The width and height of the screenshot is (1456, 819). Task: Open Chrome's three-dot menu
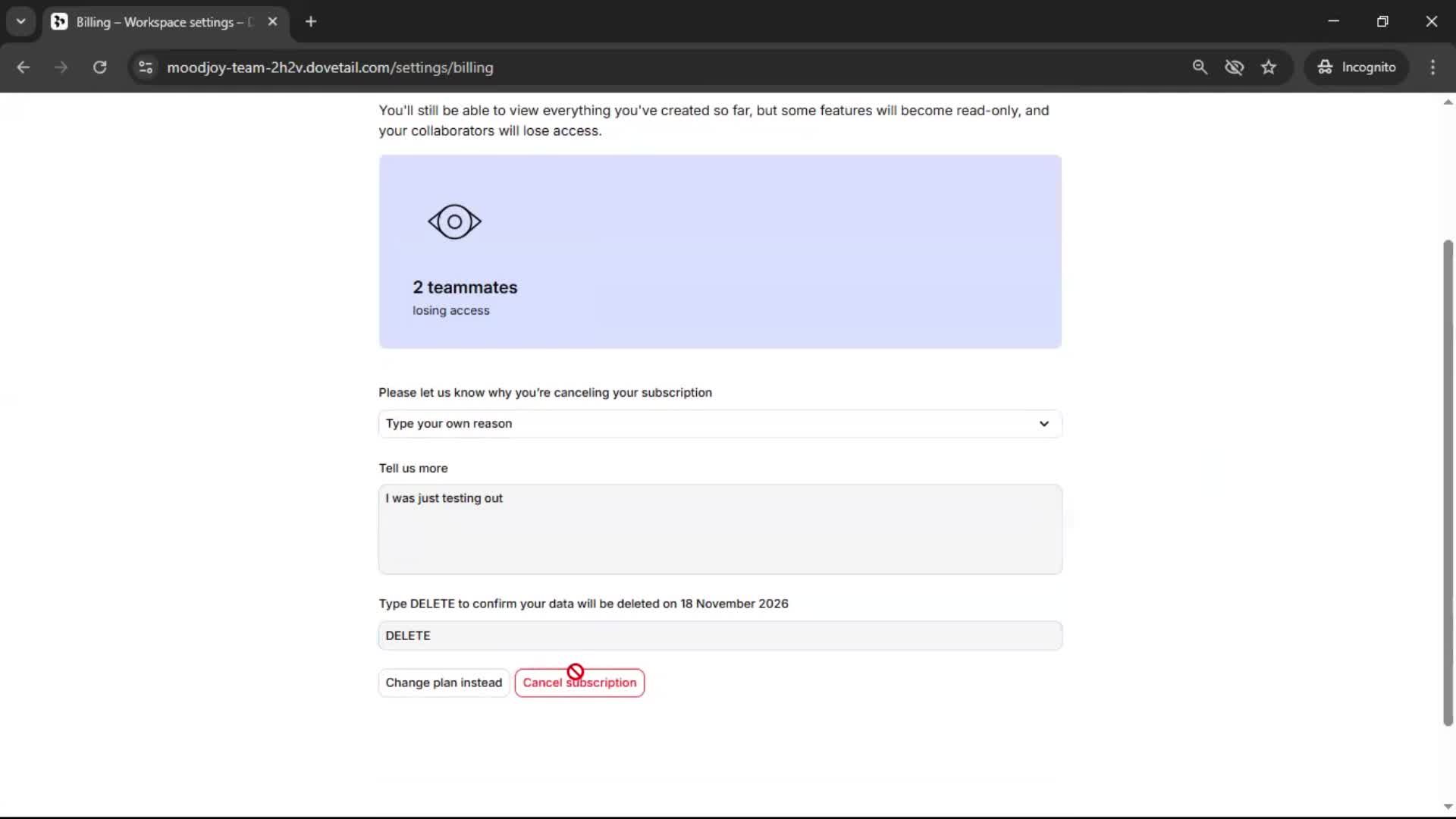1432,67
